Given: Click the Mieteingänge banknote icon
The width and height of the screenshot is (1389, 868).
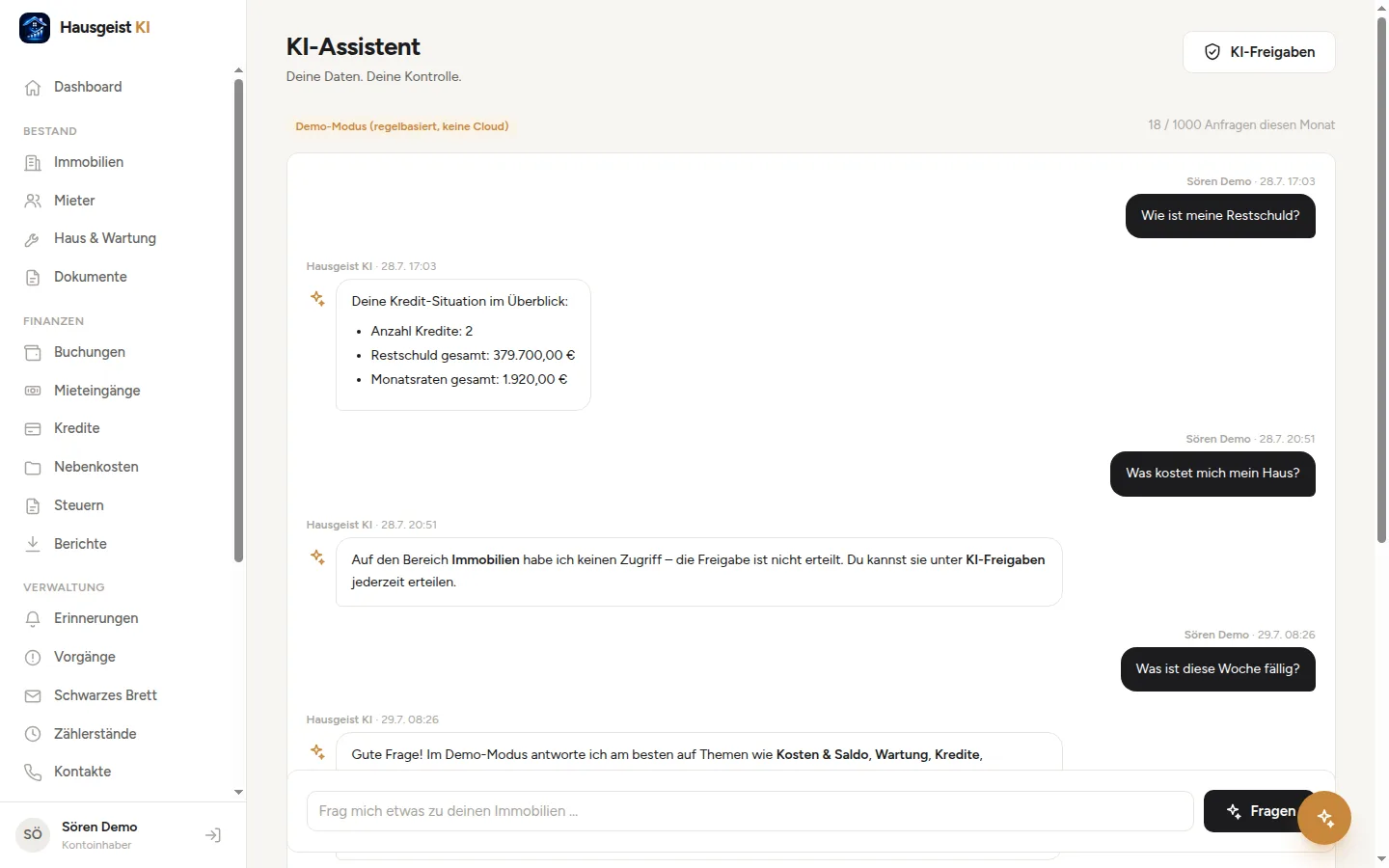Looking at the screenshot, I should coord(33,391).
